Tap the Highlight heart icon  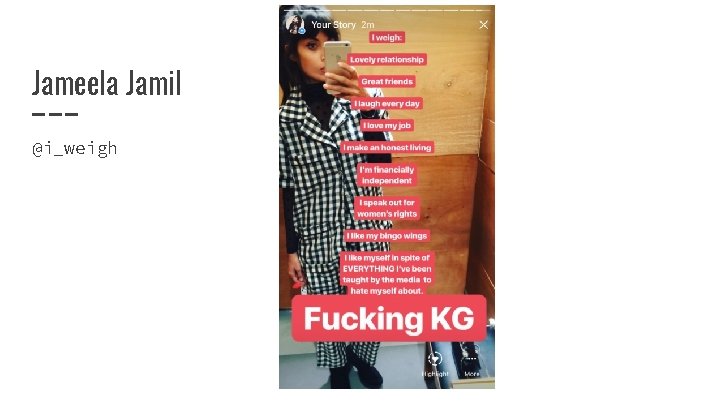pyautogui.click(x=435, y=359)
